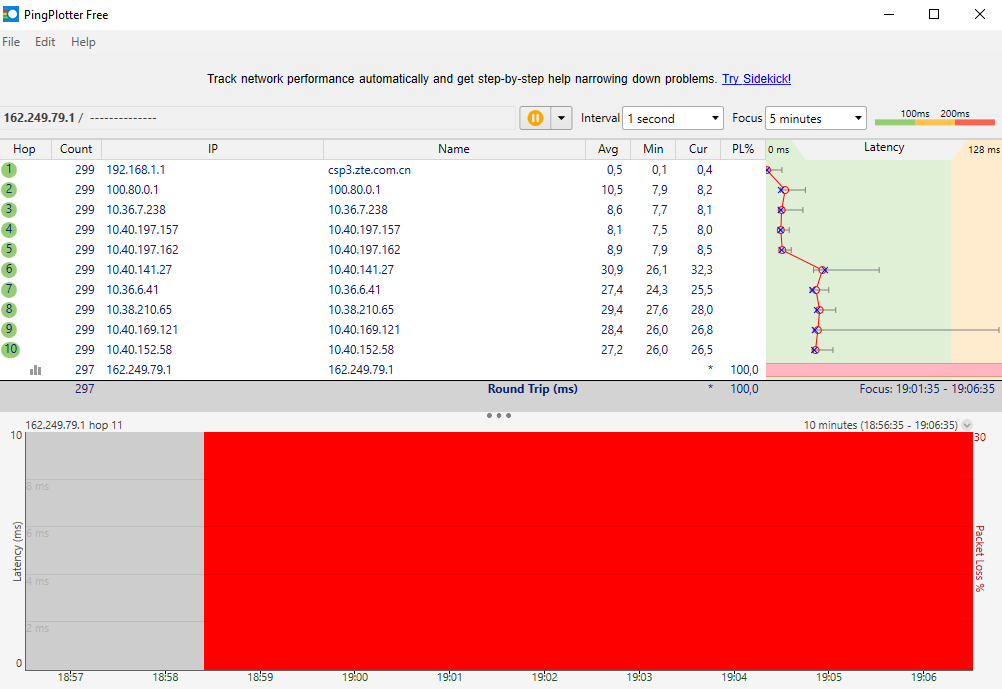Image resolution: width=1002 pixels, height=689 pixels.
Task: Click the Min column header
Action: [653, 149]
